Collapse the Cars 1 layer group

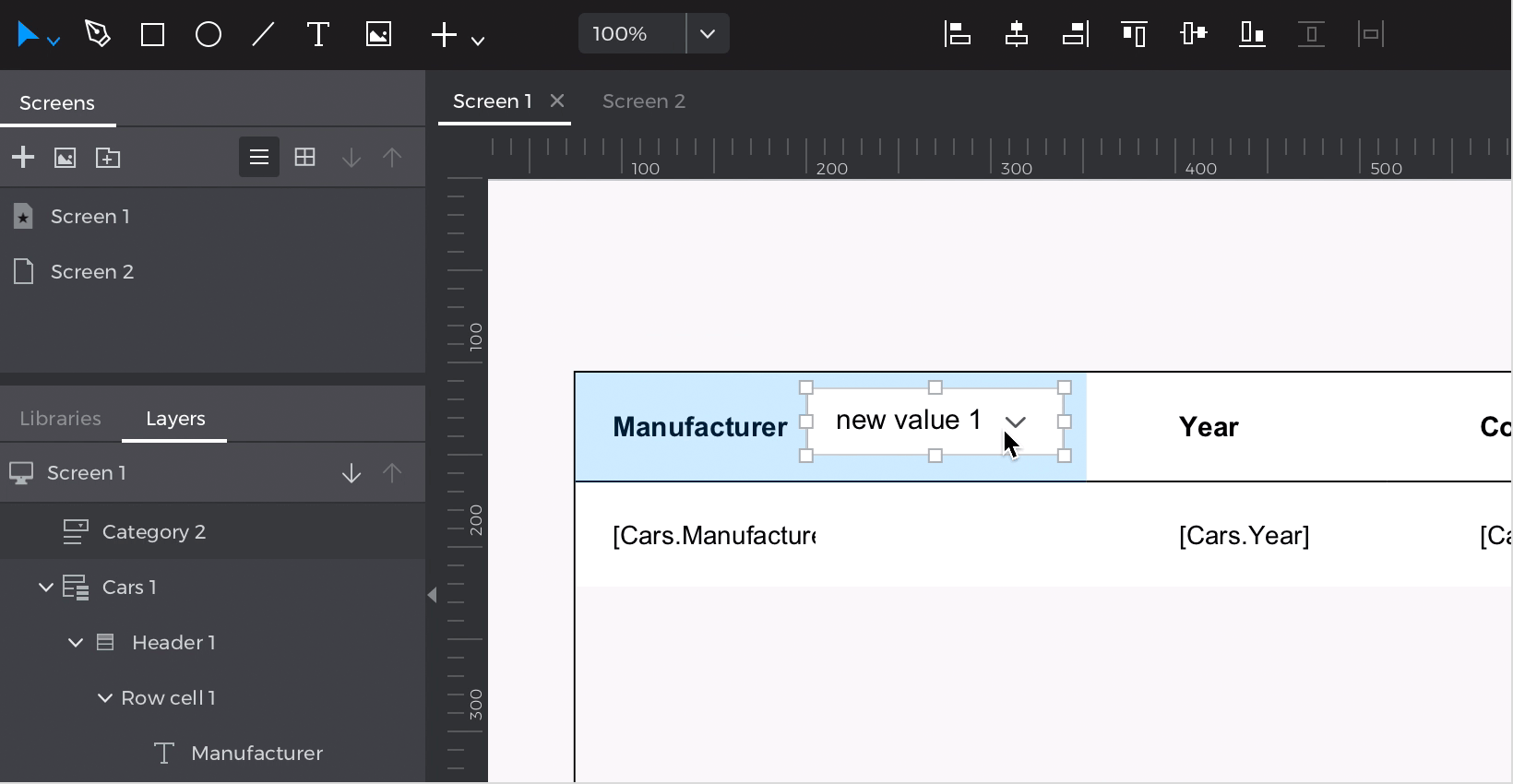pyautogui.click(x=45, y=588)
